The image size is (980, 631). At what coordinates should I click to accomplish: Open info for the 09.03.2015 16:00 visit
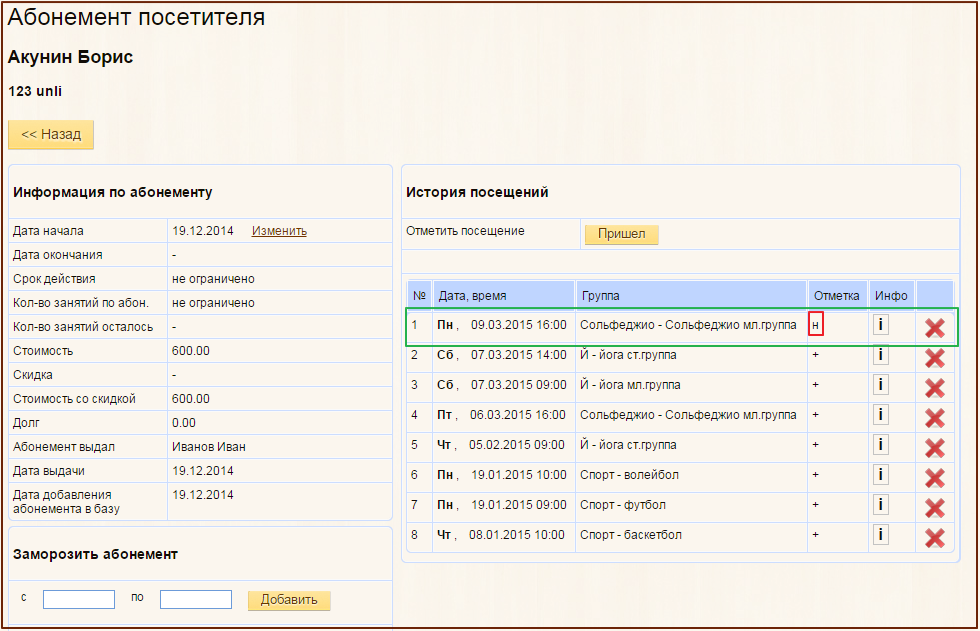[x=880, y=325]
